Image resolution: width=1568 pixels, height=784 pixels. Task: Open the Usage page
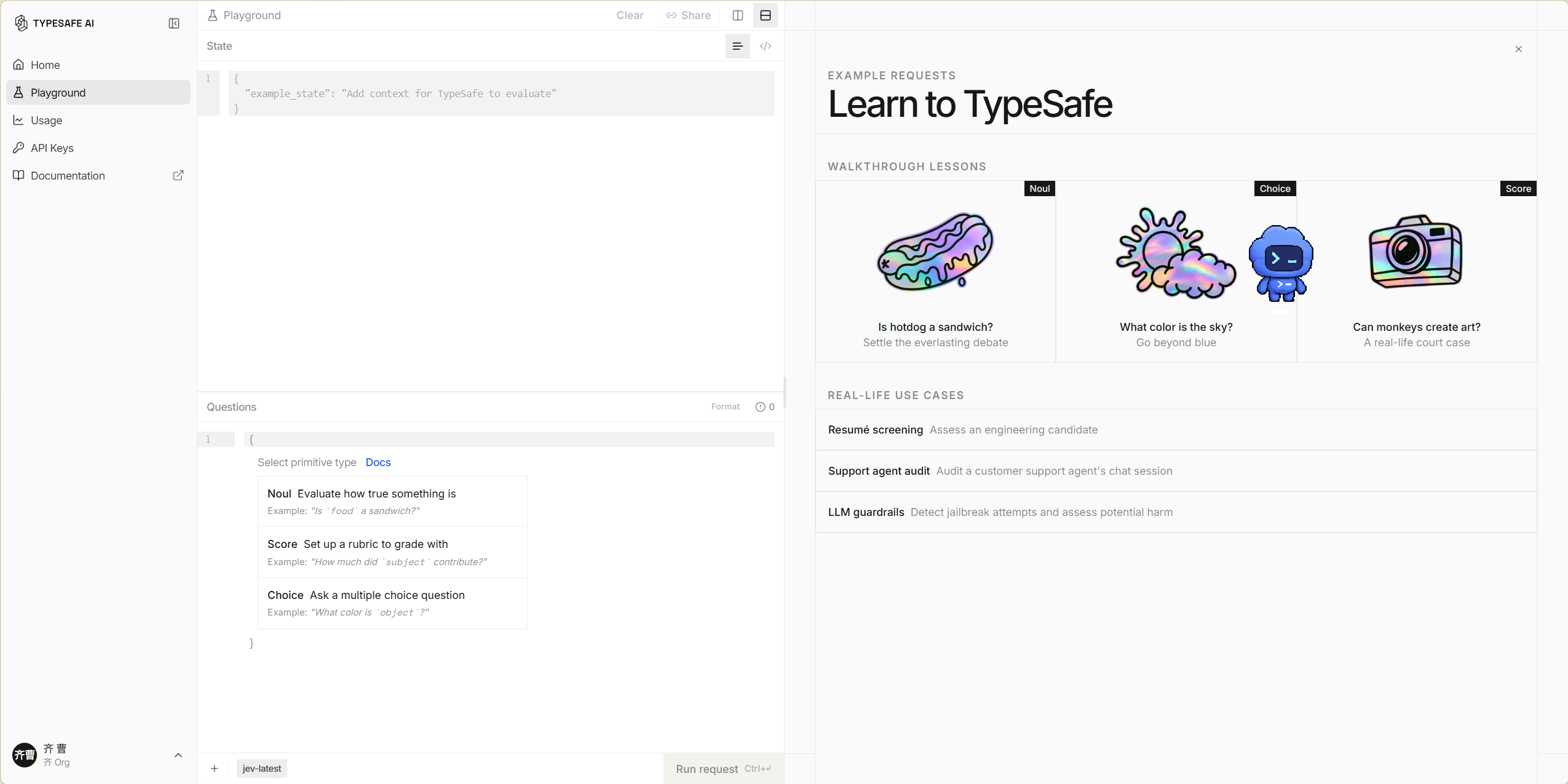[x=98, y=120]
